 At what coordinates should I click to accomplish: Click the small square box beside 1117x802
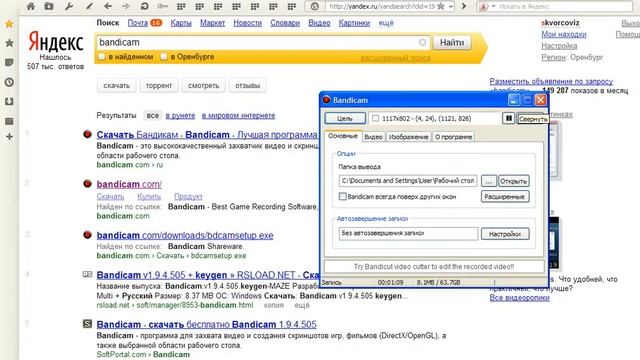point(376,118)
